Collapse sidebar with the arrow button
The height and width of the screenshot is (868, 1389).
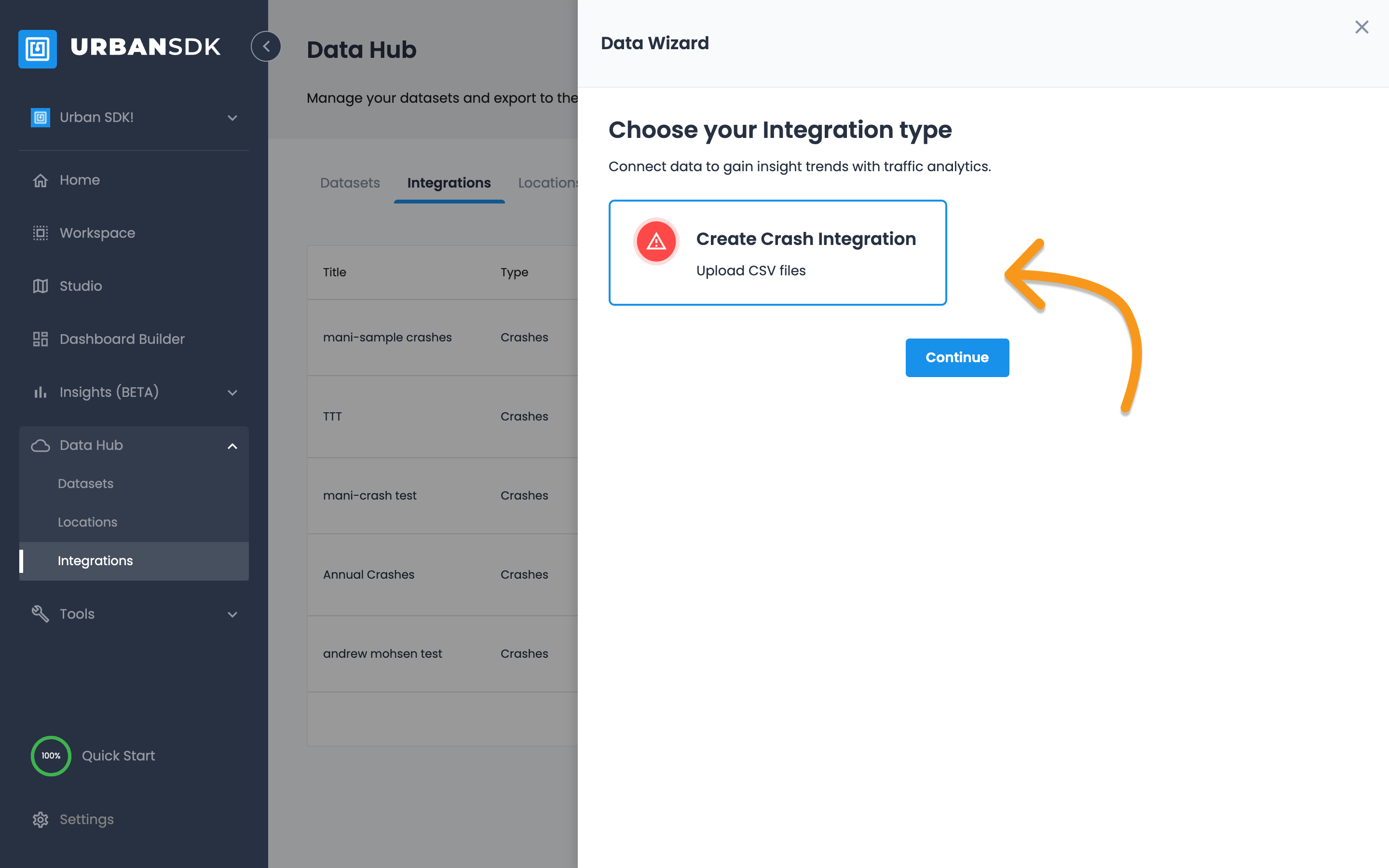266,46
